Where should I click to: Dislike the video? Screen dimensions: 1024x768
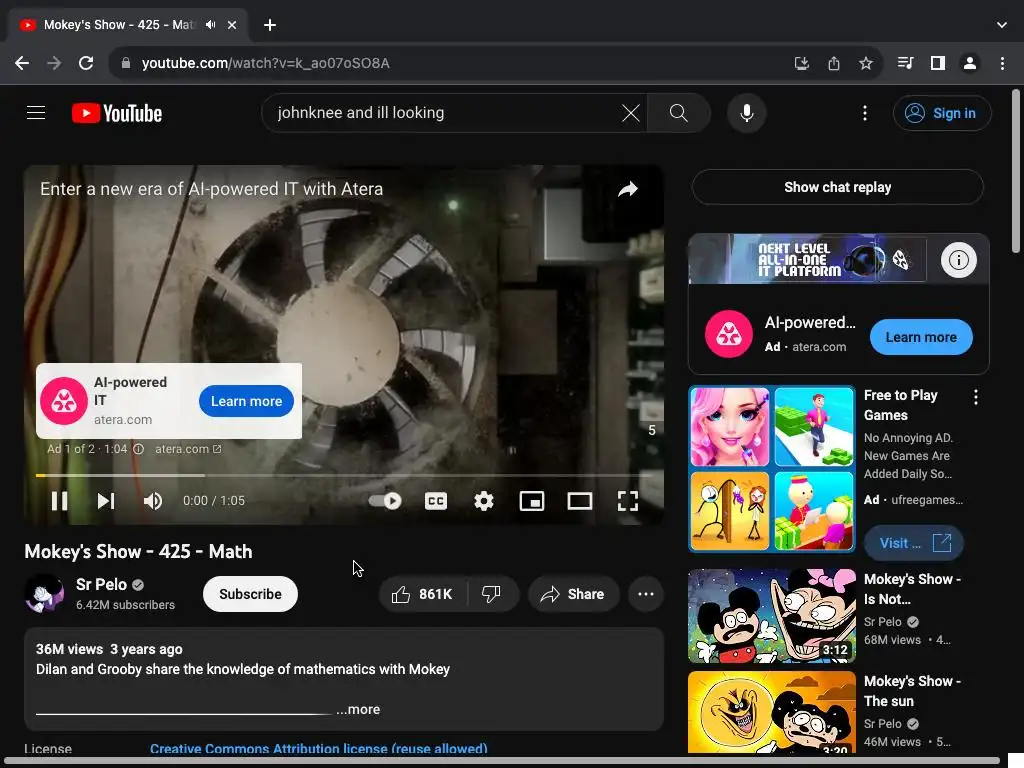click(492, 594)
